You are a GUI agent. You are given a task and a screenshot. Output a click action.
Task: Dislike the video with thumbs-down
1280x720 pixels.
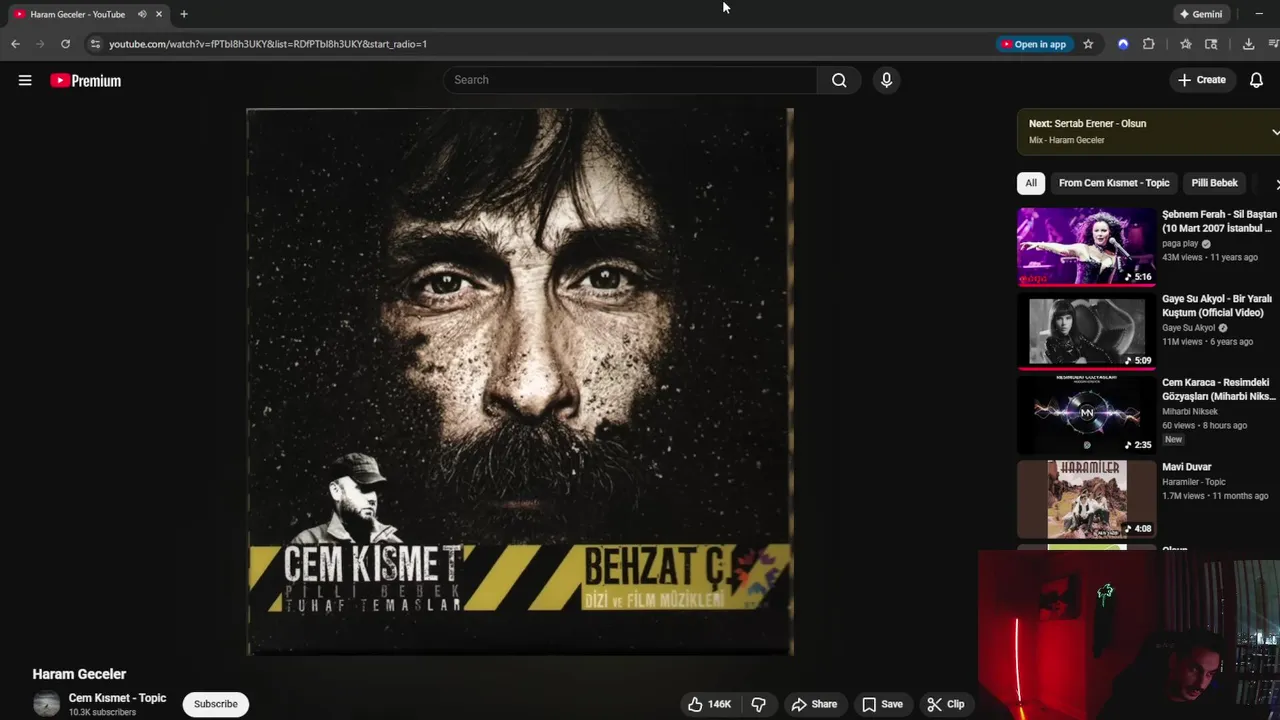(758, 704)
